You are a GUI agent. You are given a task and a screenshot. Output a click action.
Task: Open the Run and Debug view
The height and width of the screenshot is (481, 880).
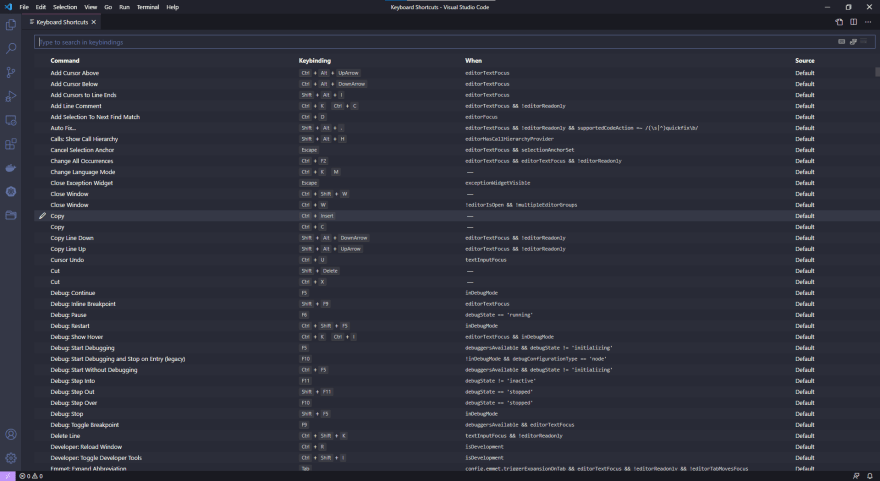coord(11,97)
